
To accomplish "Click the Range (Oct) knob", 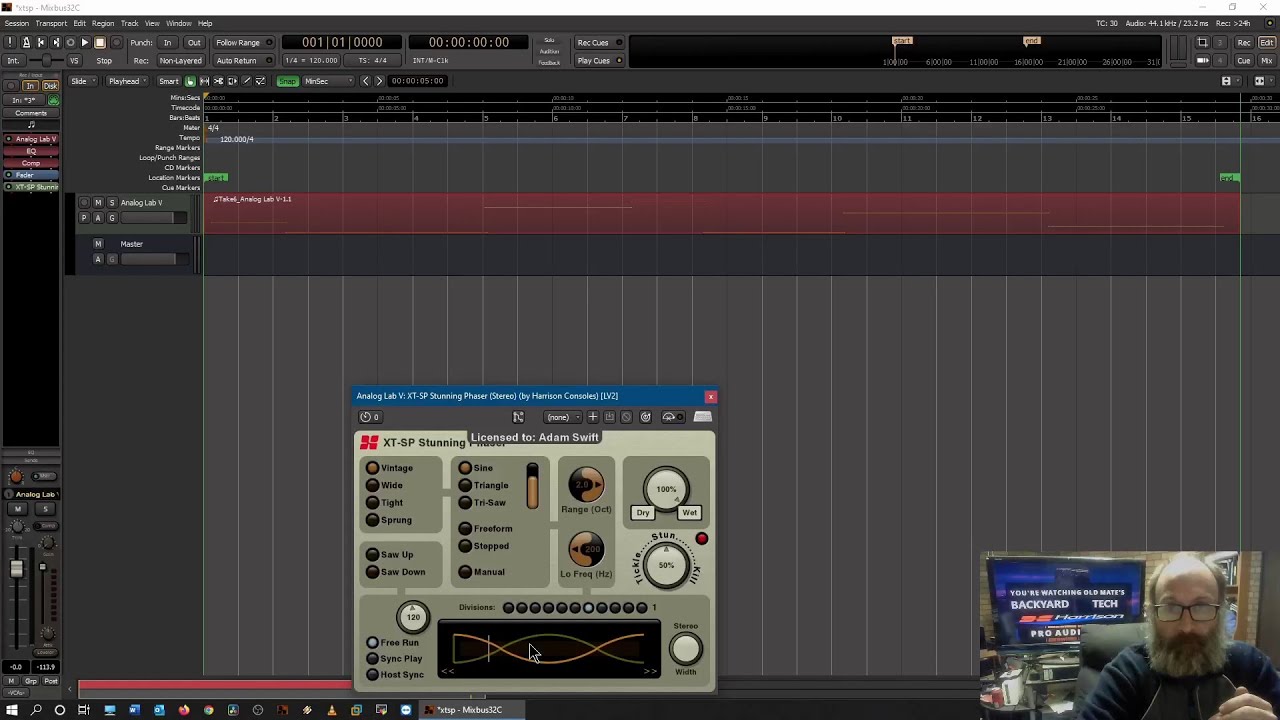I will [x=586, y=485].
